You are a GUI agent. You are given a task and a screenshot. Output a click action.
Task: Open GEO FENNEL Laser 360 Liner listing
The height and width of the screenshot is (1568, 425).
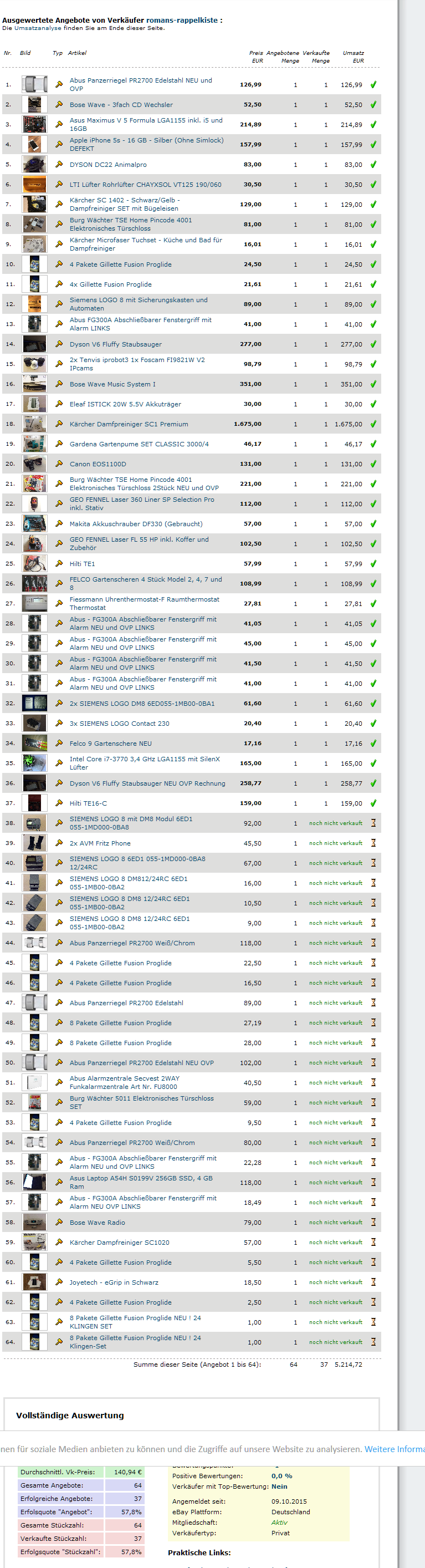click(142, 503)
